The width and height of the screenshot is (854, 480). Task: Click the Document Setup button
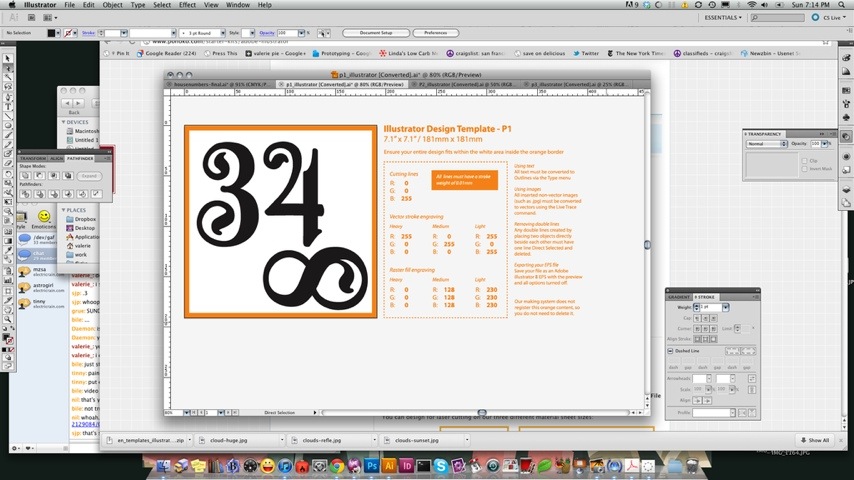(376, 33)
